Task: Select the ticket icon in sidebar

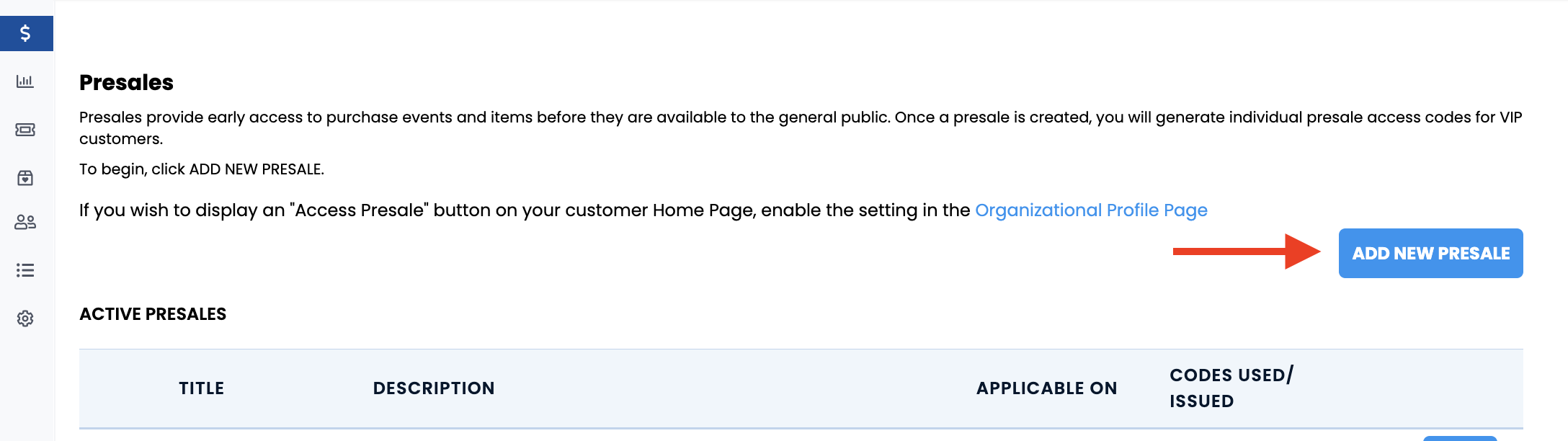Action: pyautogui.click(x=25, y=130)
